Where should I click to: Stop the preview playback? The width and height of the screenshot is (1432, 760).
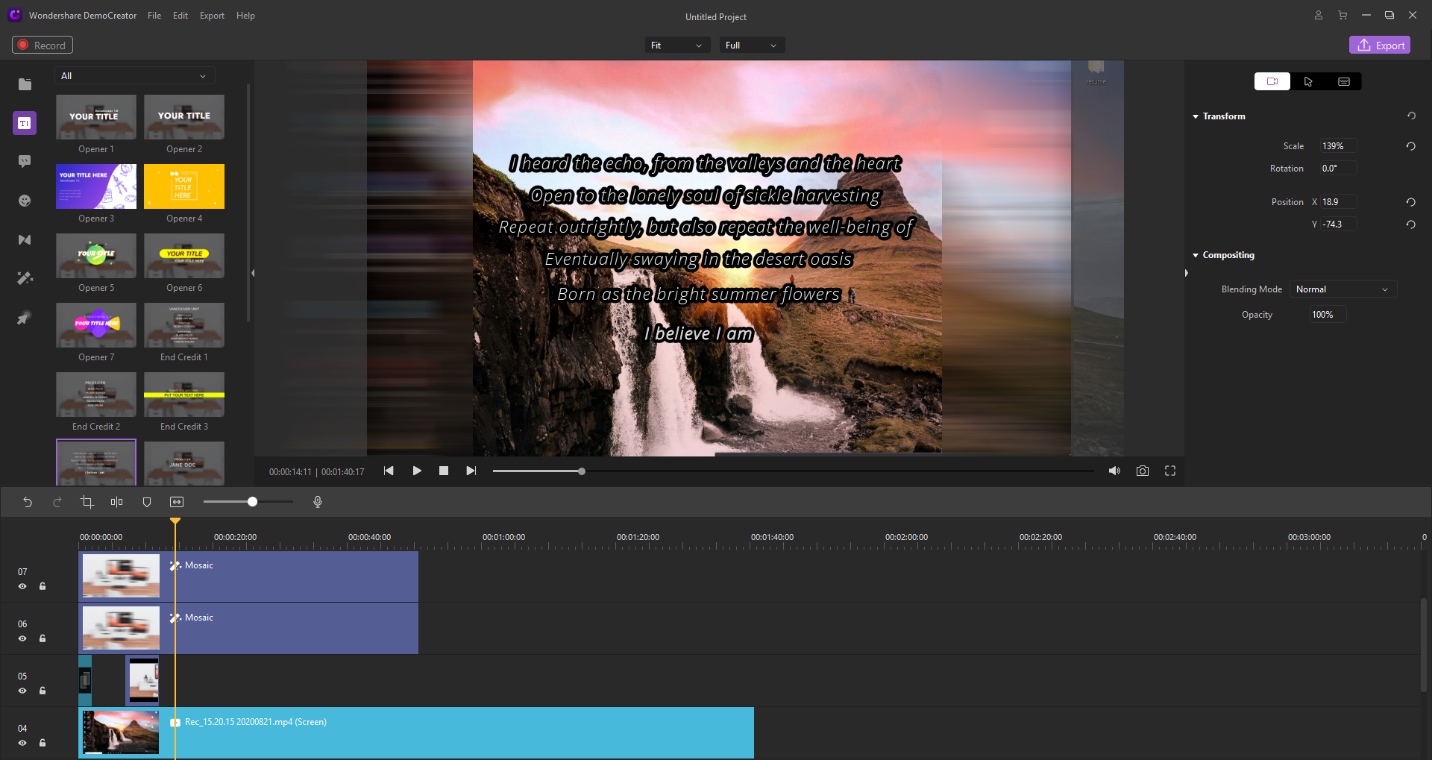444,471
